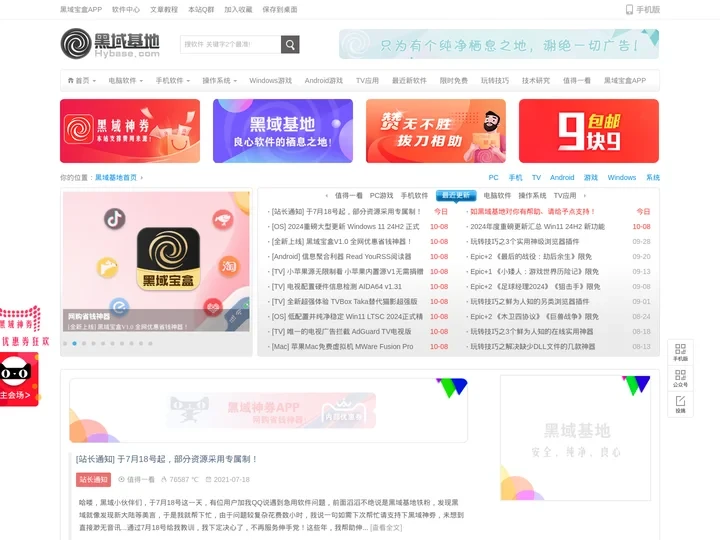Image resolution: width=720 pixels, height=540 pixels.
Task: Open the AIDA64 v1.31 TV article
Action: point(337,287)
